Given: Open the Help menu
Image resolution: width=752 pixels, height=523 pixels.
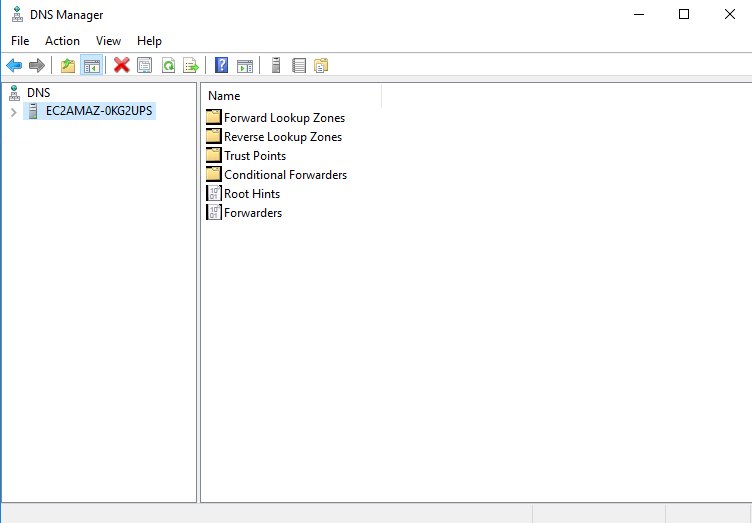Looking at the screenshot, I should [149, 41].
